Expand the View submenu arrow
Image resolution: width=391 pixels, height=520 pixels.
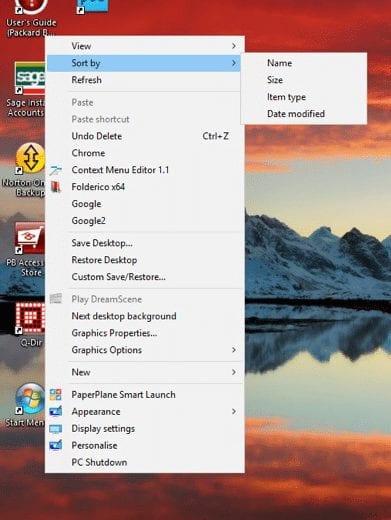234,46
